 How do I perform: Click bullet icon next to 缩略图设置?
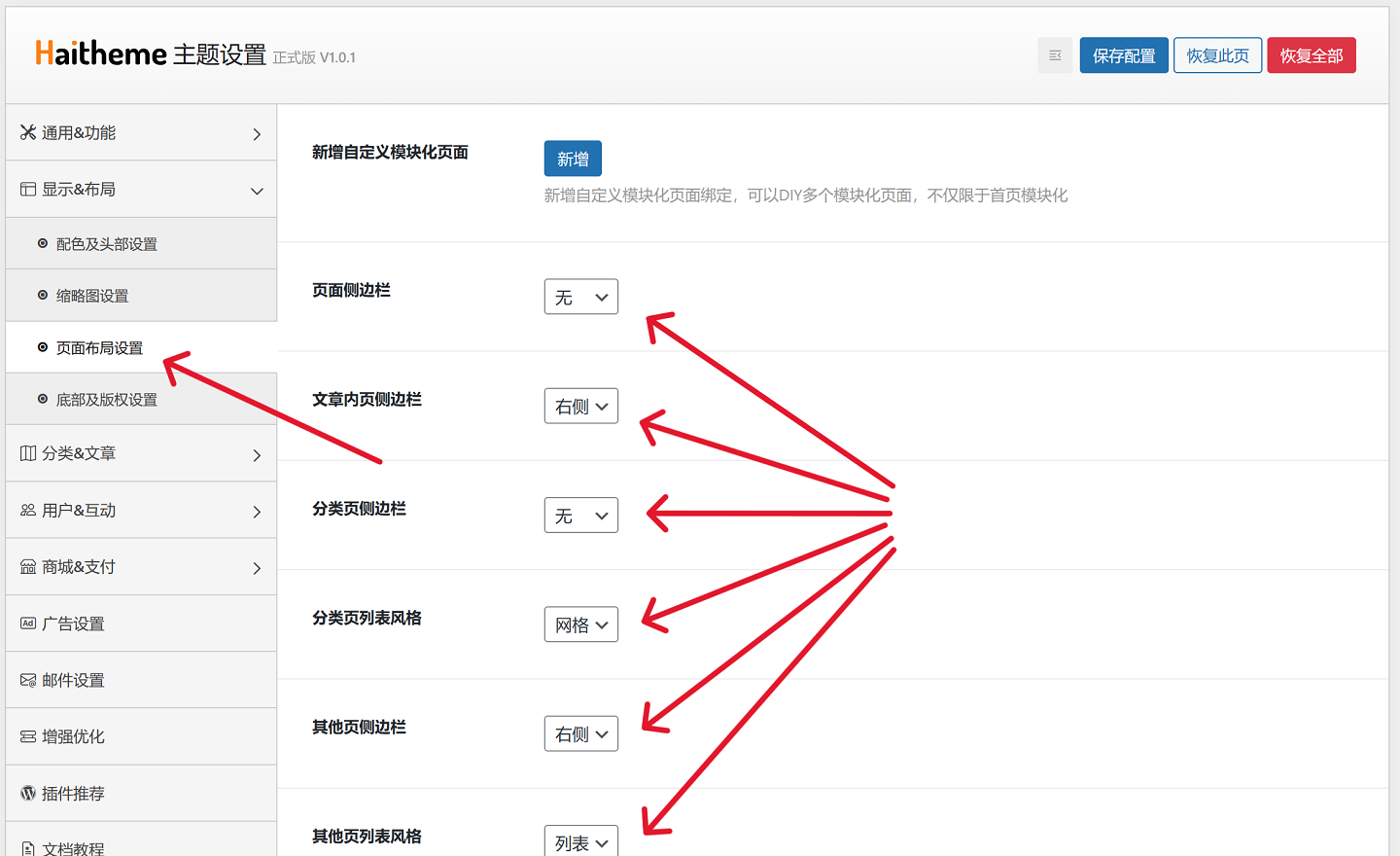(x=43, y=295)
